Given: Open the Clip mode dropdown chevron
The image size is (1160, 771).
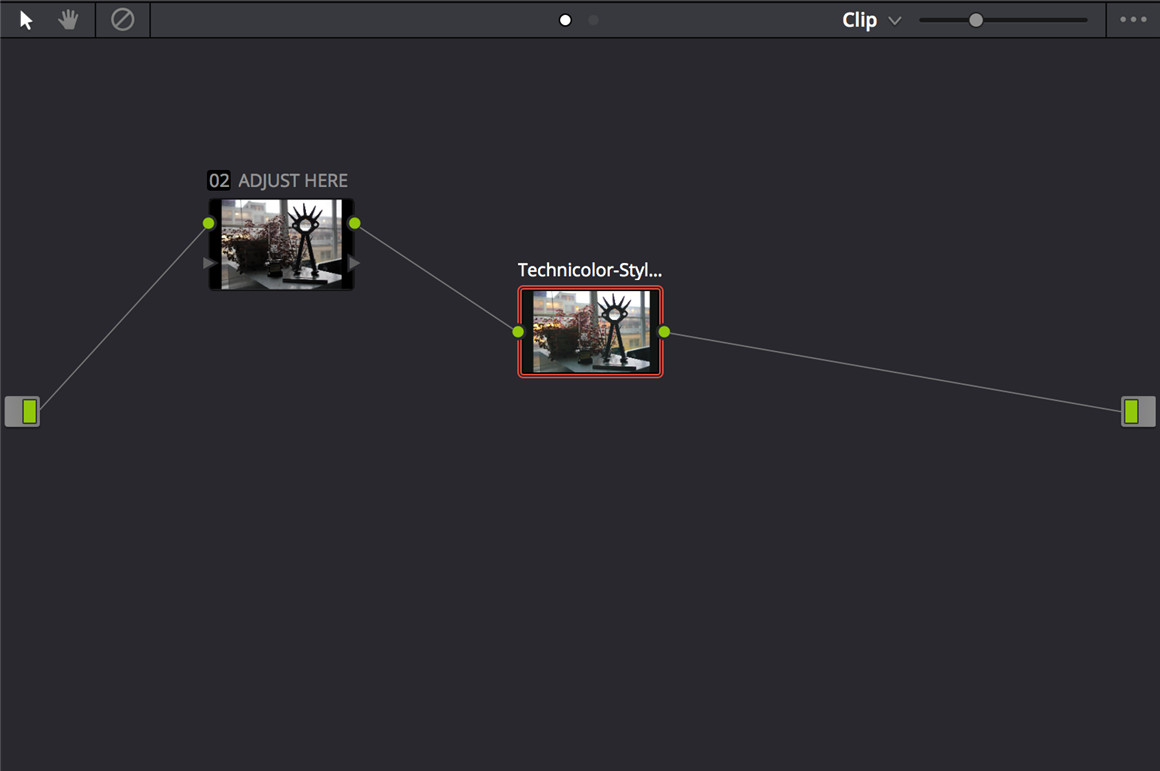Looking at the screenshot, I should pyautogui.click(x=894, y=21).
